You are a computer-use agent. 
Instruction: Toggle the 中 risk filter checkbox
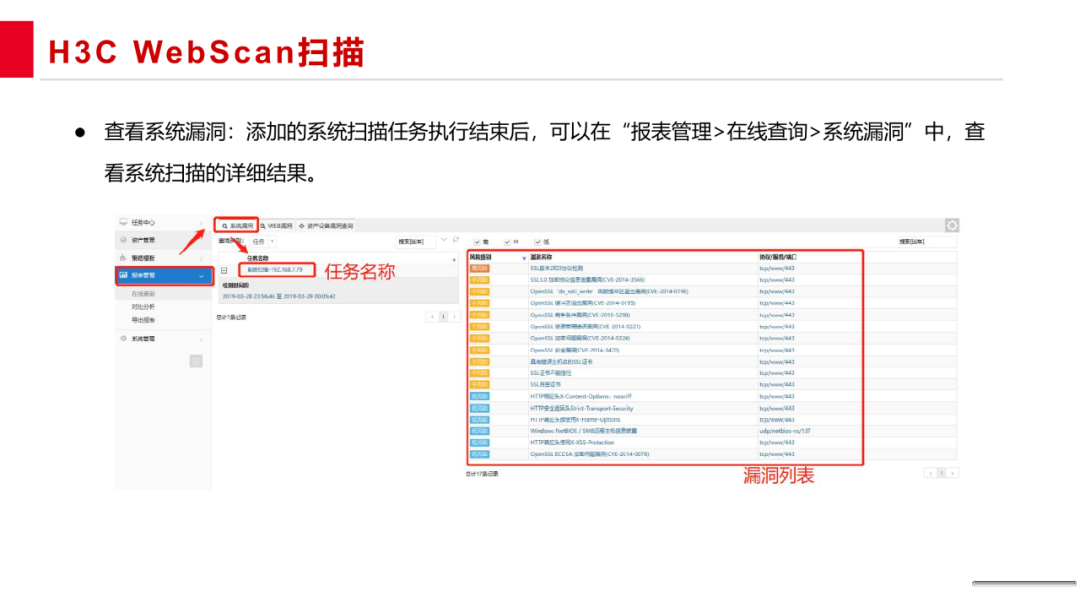click(507, 242)
